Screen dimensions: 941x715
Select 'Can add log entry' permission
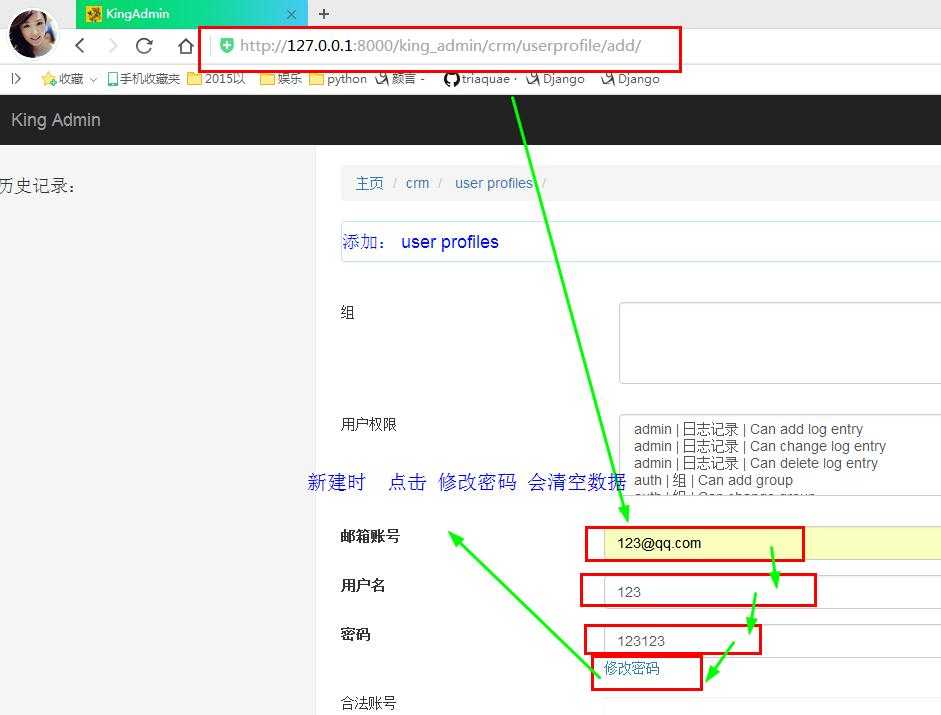748,429
